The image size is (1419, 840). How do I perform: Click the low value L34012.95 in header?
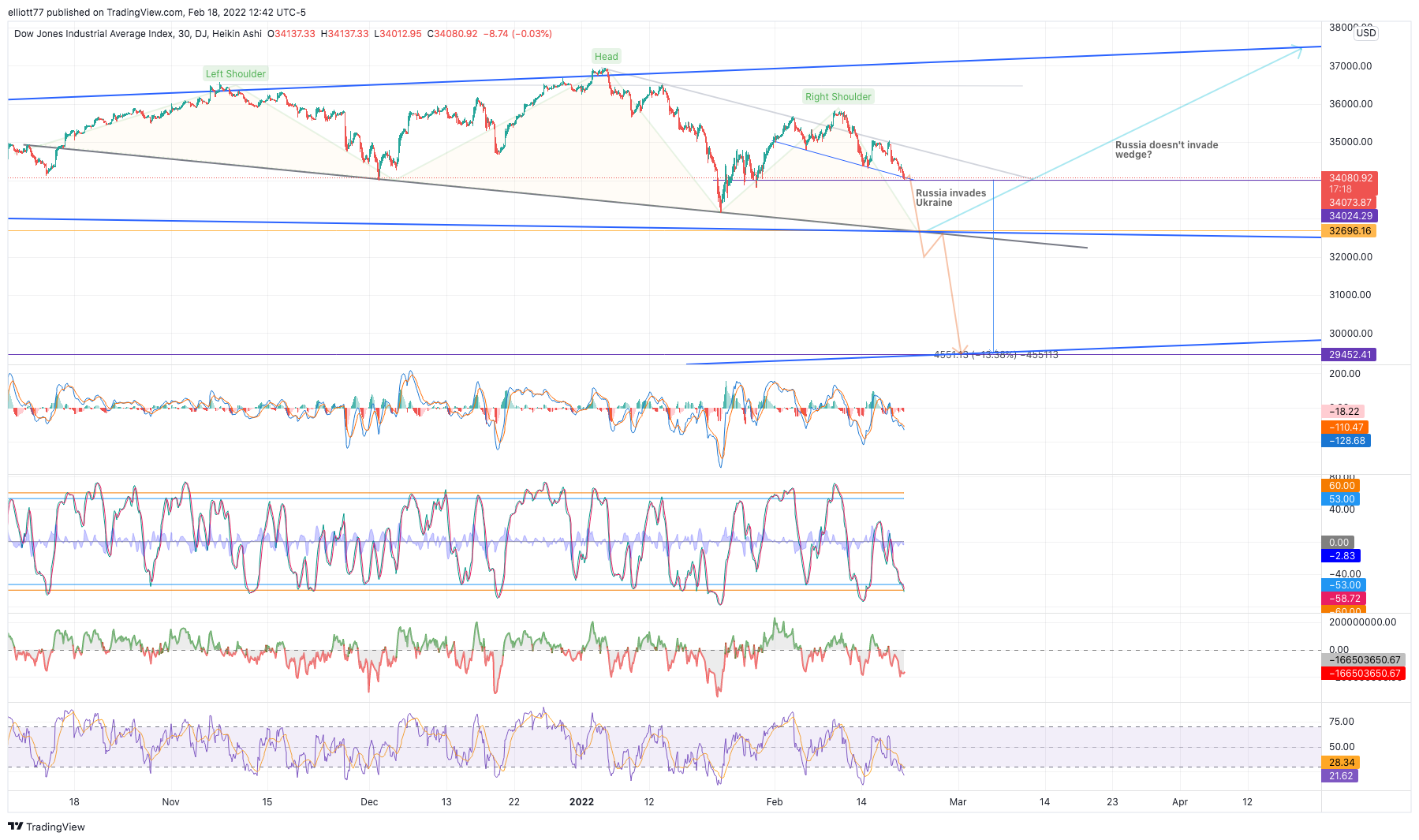pos(398,34)
